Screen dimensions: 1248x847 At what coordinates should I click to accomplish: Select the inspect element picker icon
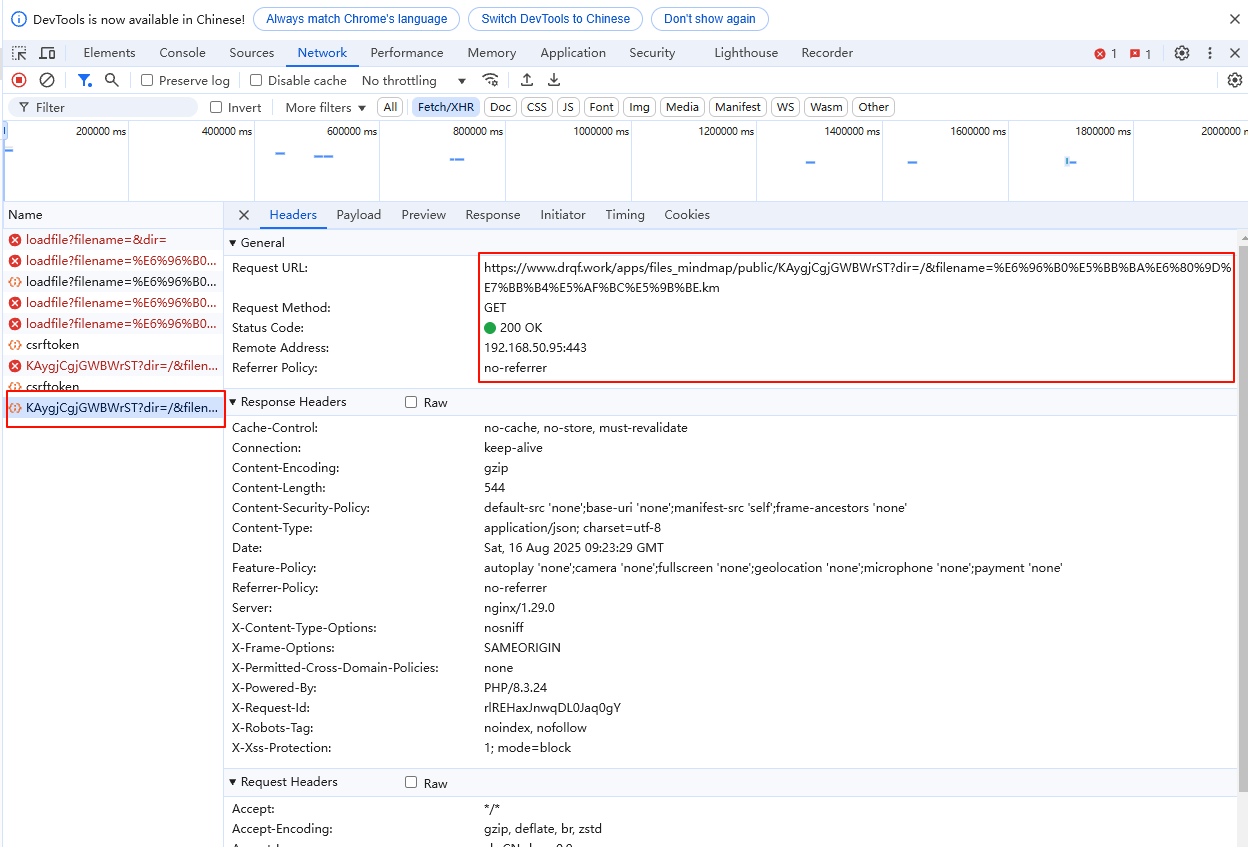(19, 53)
